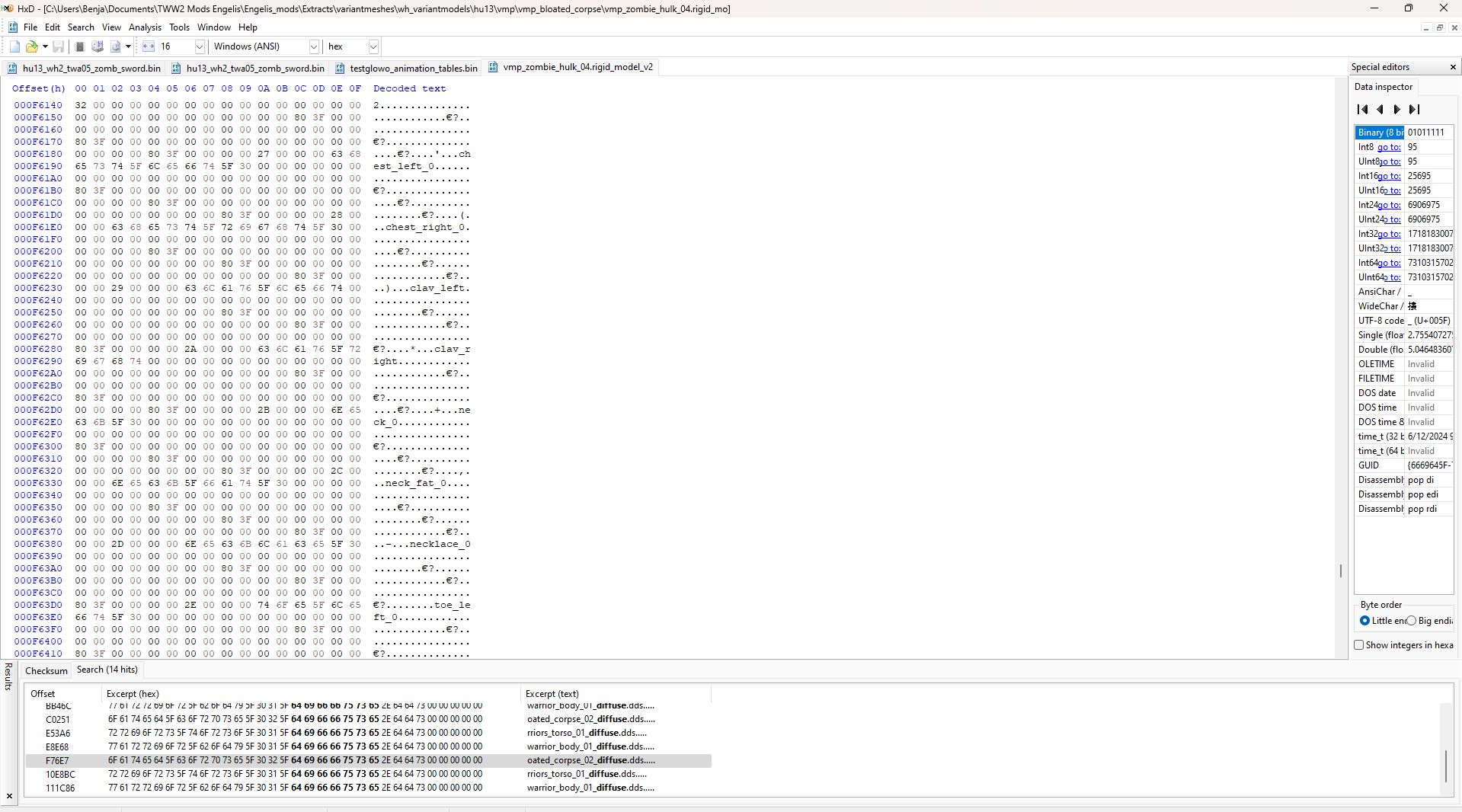This screenshot has width=1462, height=812.
Task: Open disk icon in the toolbar
Action: [x=98, y=46]
